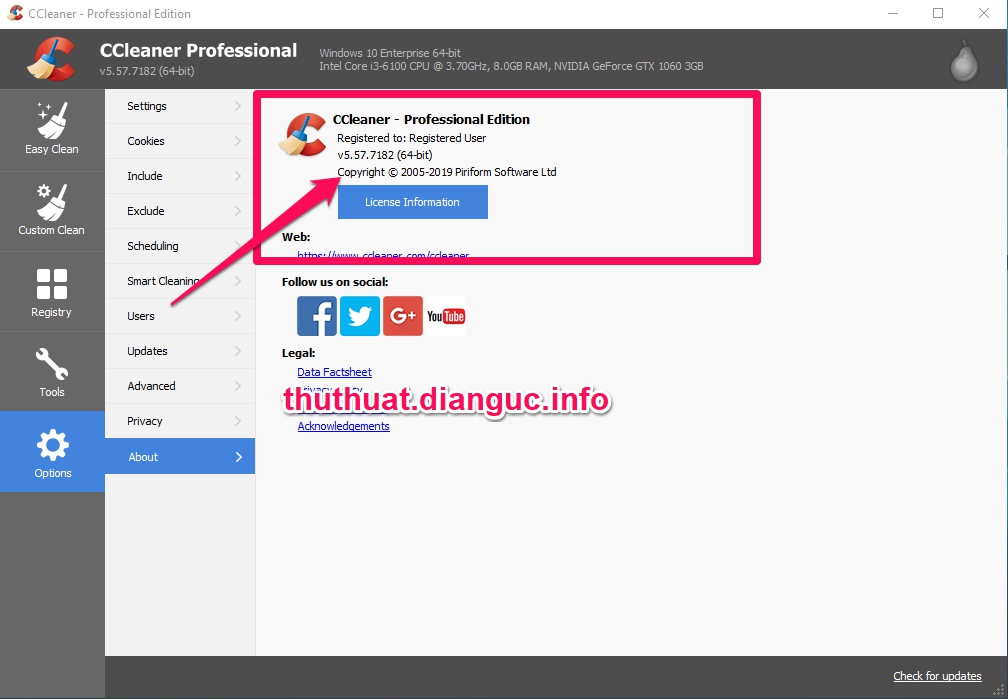Click Check for updates link
Image resolution: width=1008 pixels, height=699 pixels.
tap(937, 676)
